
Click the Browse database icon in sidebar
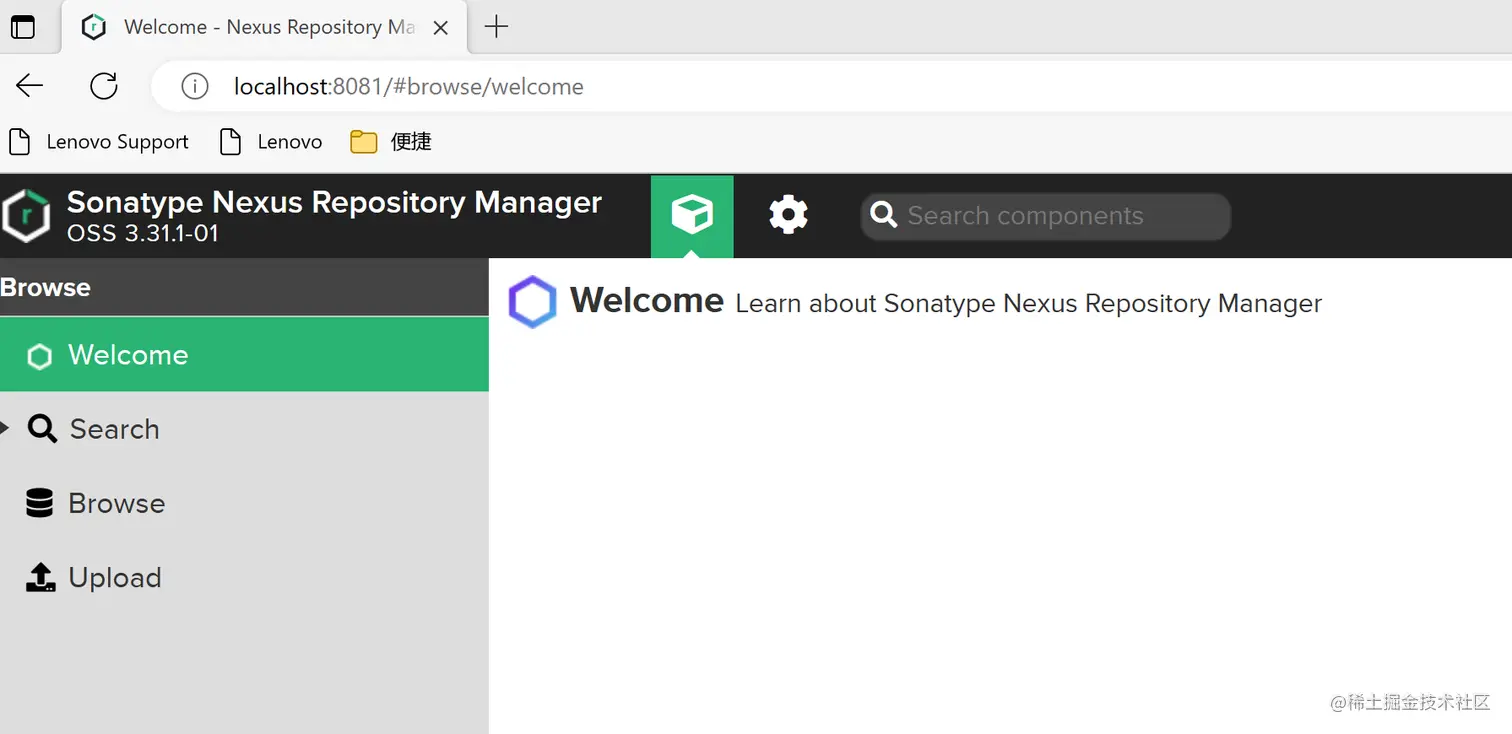[39, 503]
